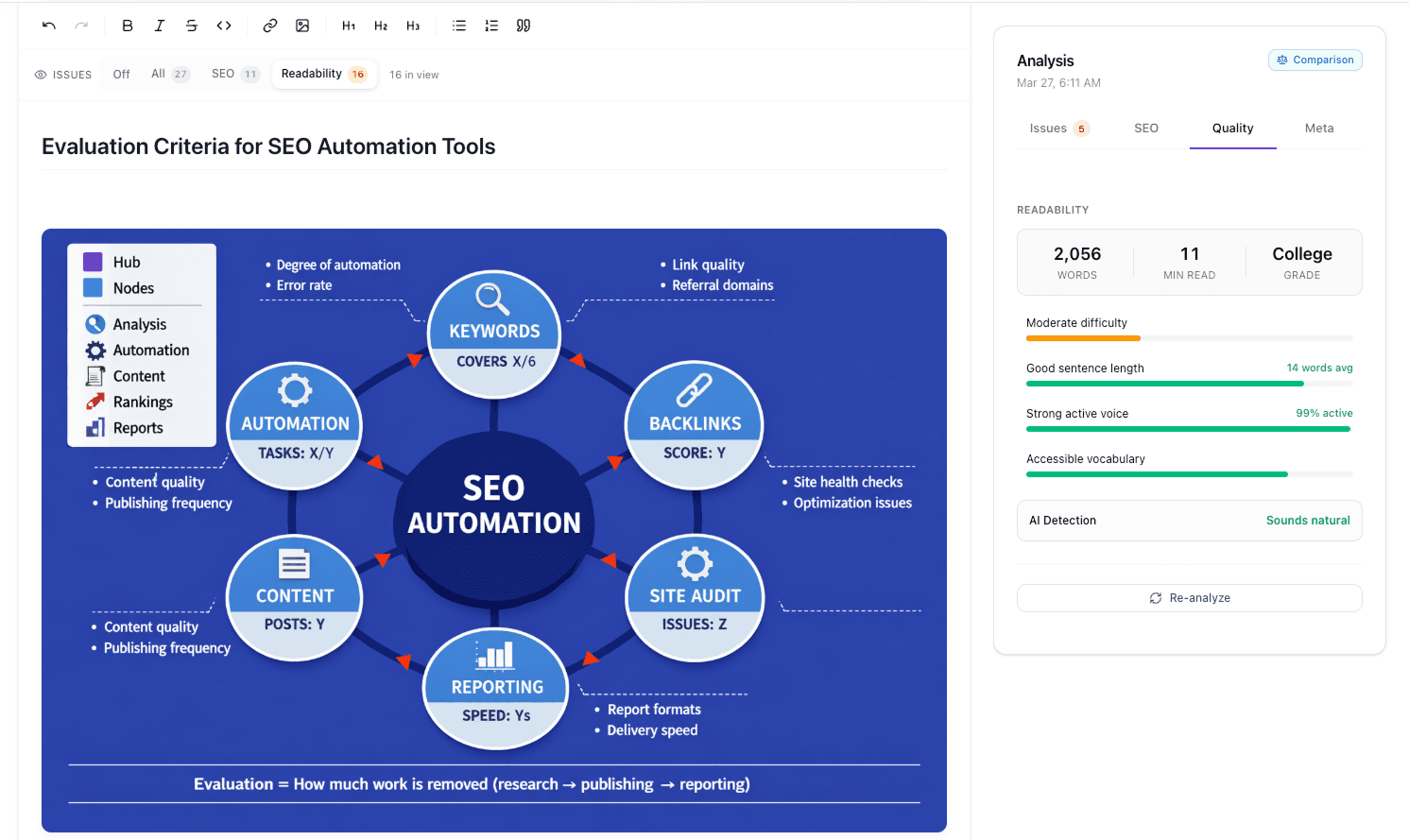Viewport: 1409px width, 840px height.
Task: Apply italic formatting
Action: (159, 26)
